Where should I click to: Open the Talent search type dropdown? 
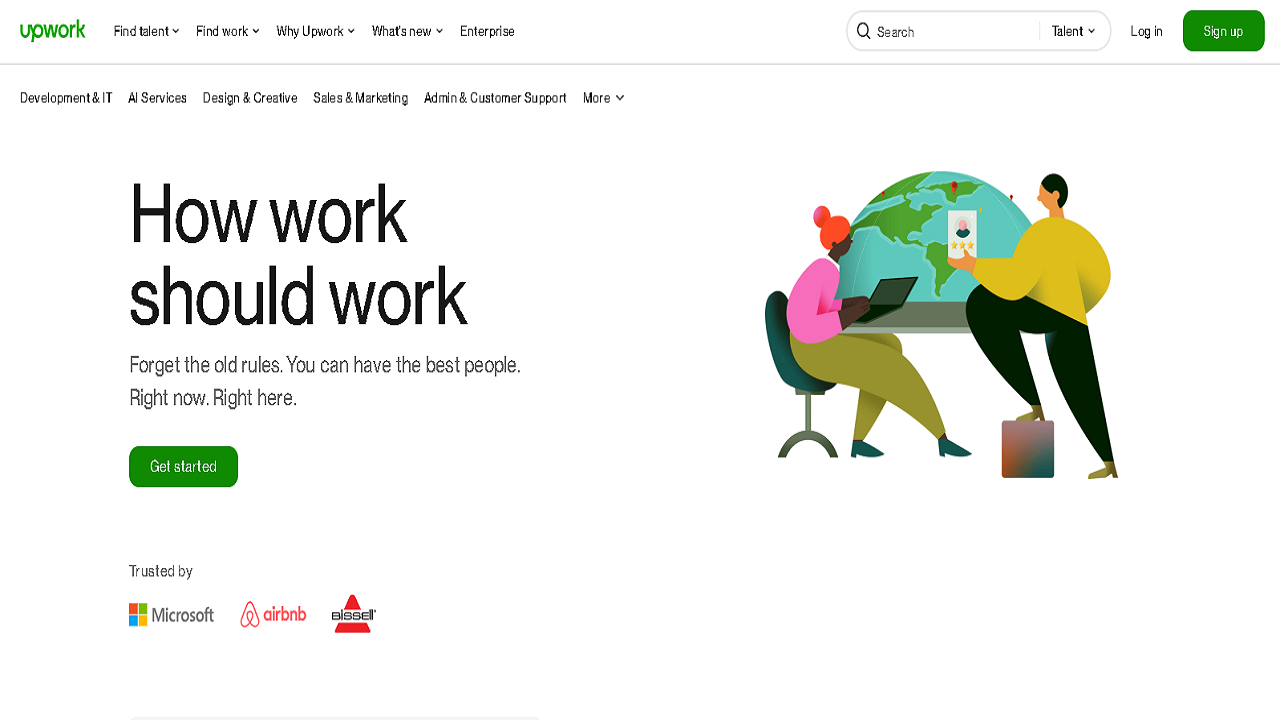tap(1073, 31)
